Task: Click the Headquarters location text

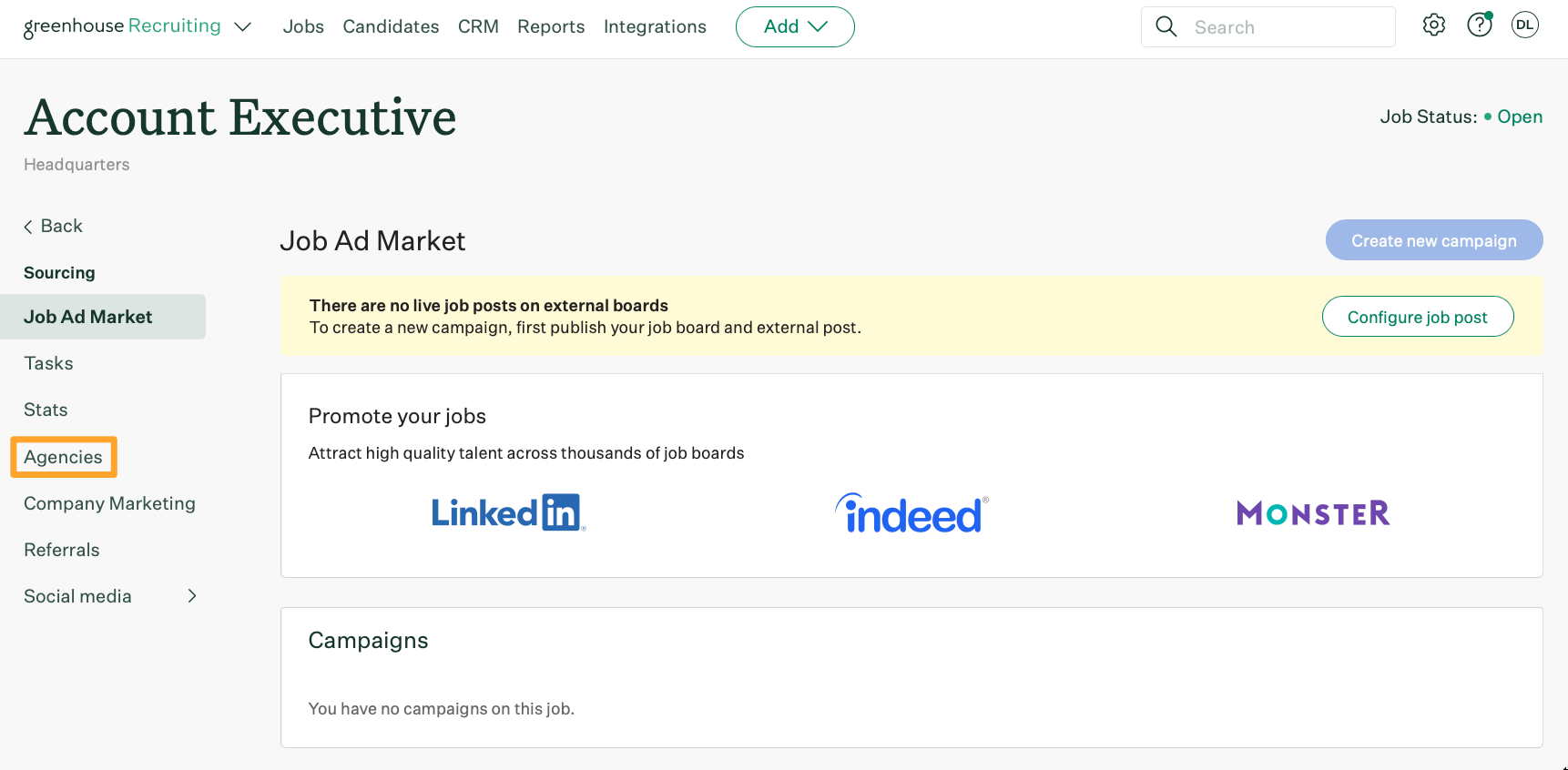Action: [x=76, y=165]
